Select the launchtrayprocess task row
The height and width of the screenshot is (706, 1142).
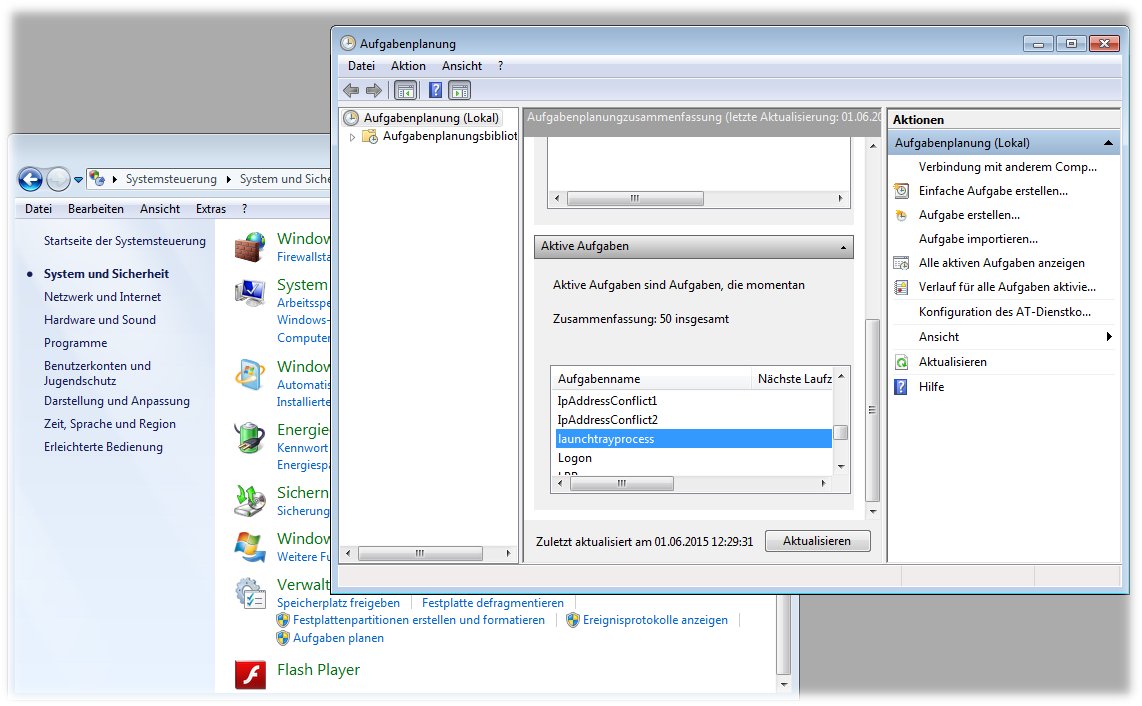(x=692, y=439)
